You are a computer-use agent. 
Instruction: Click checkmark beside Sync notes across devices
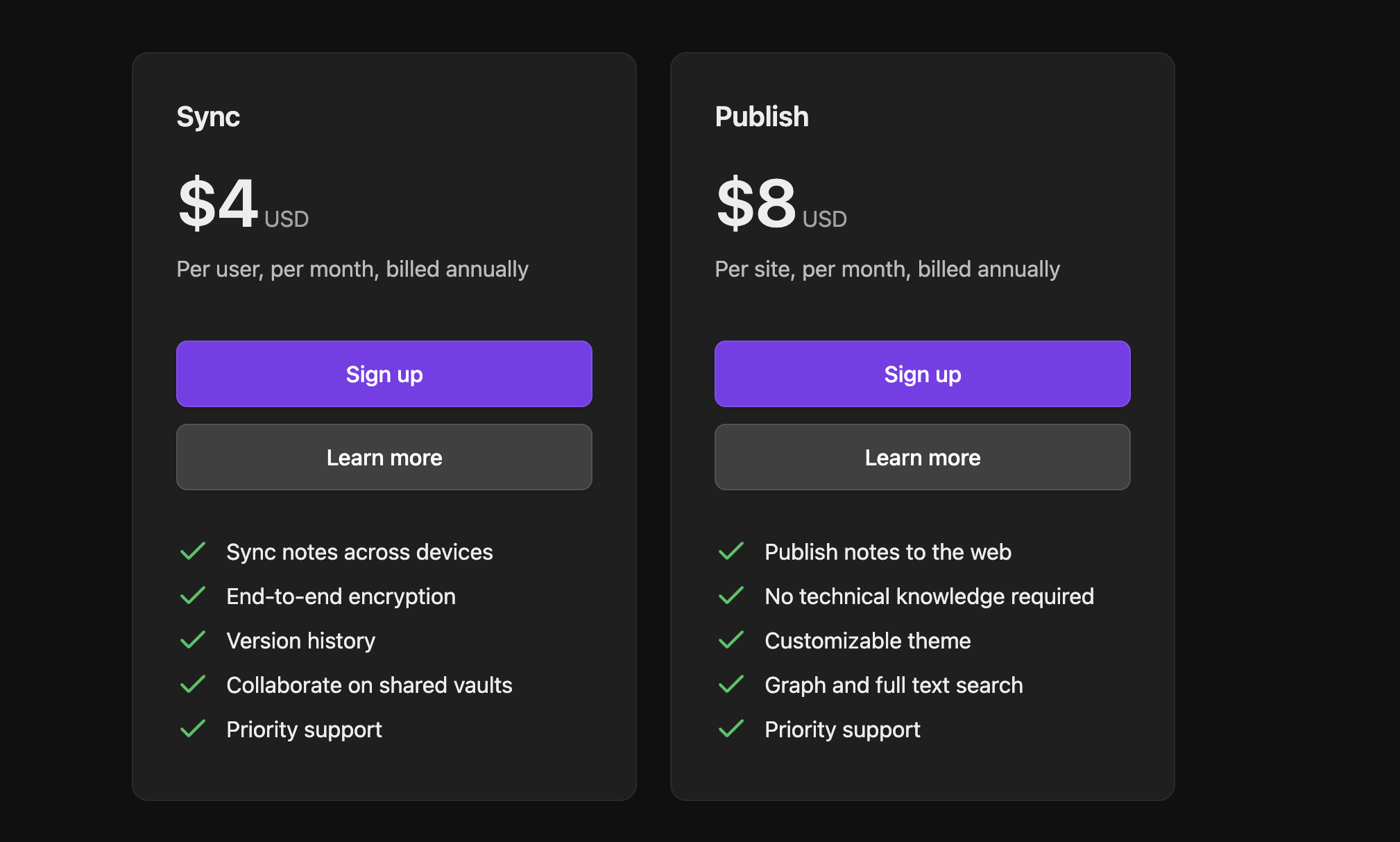click(x=193, y=551)
